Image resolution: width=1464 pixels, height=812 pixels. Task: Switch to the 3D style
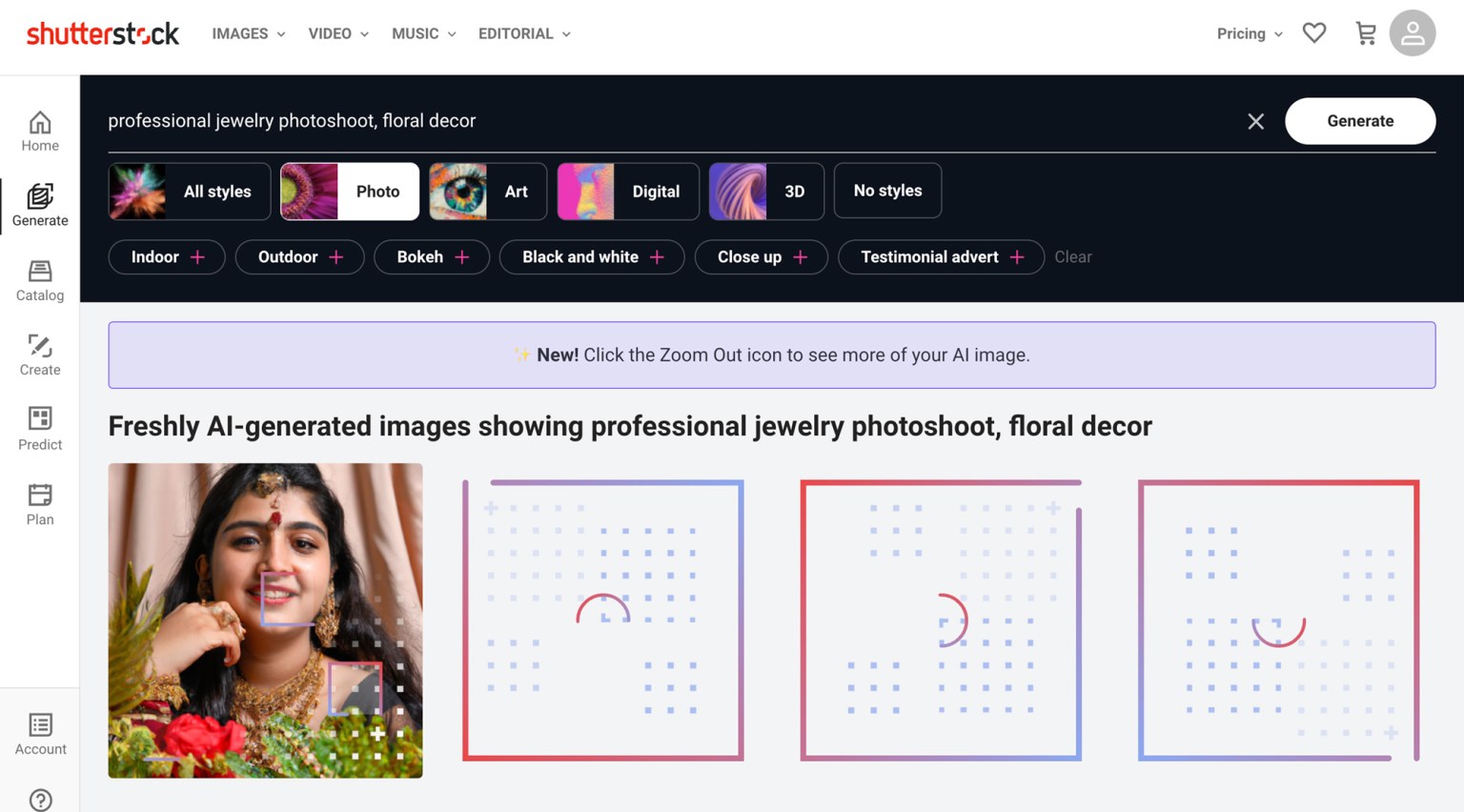(x=766, y=192)
